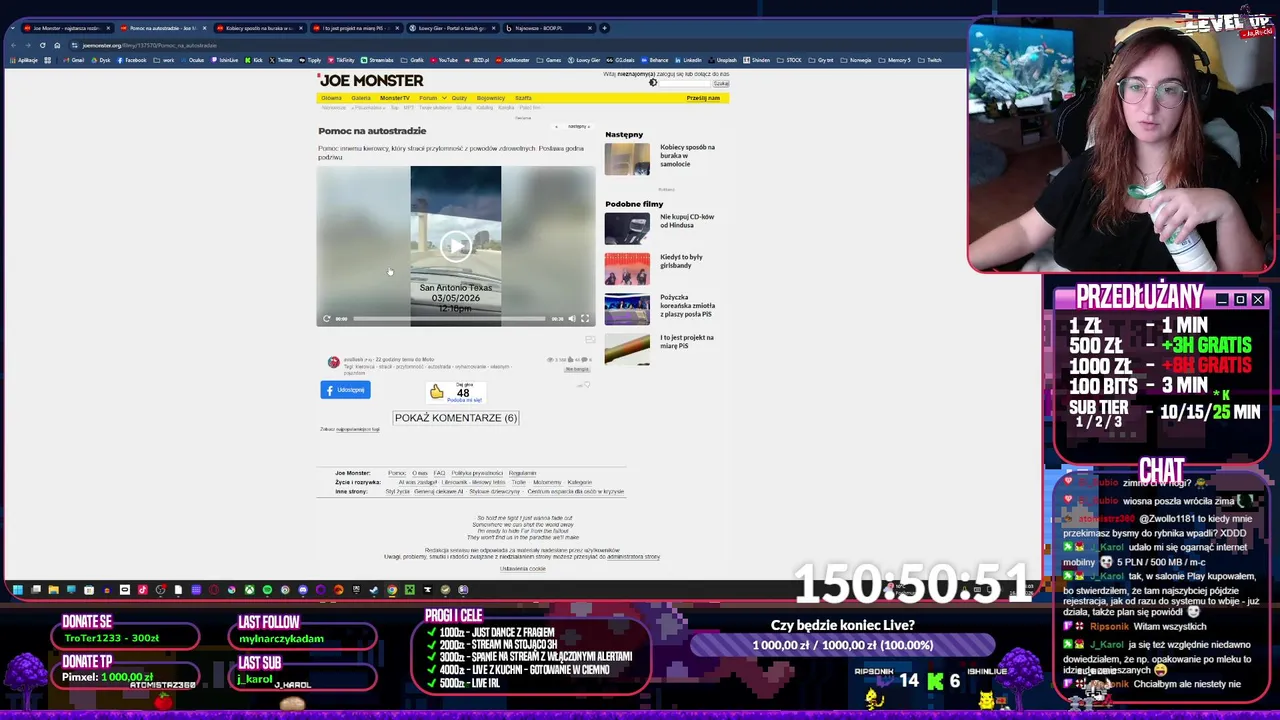Play the video with center play button
1280x720 pixels.
click(455, 247)
